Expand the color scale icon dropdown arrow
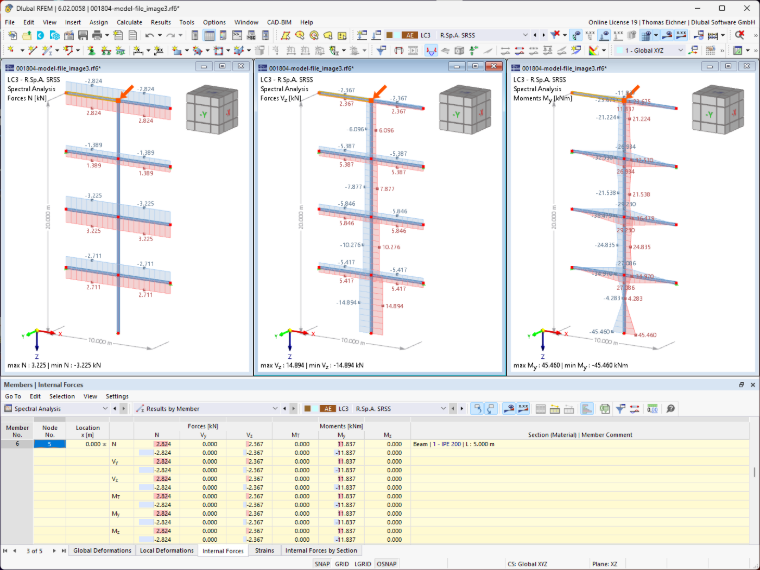This screenshot has width=760, height=570. pyautogui.click(x=604, y=50)
